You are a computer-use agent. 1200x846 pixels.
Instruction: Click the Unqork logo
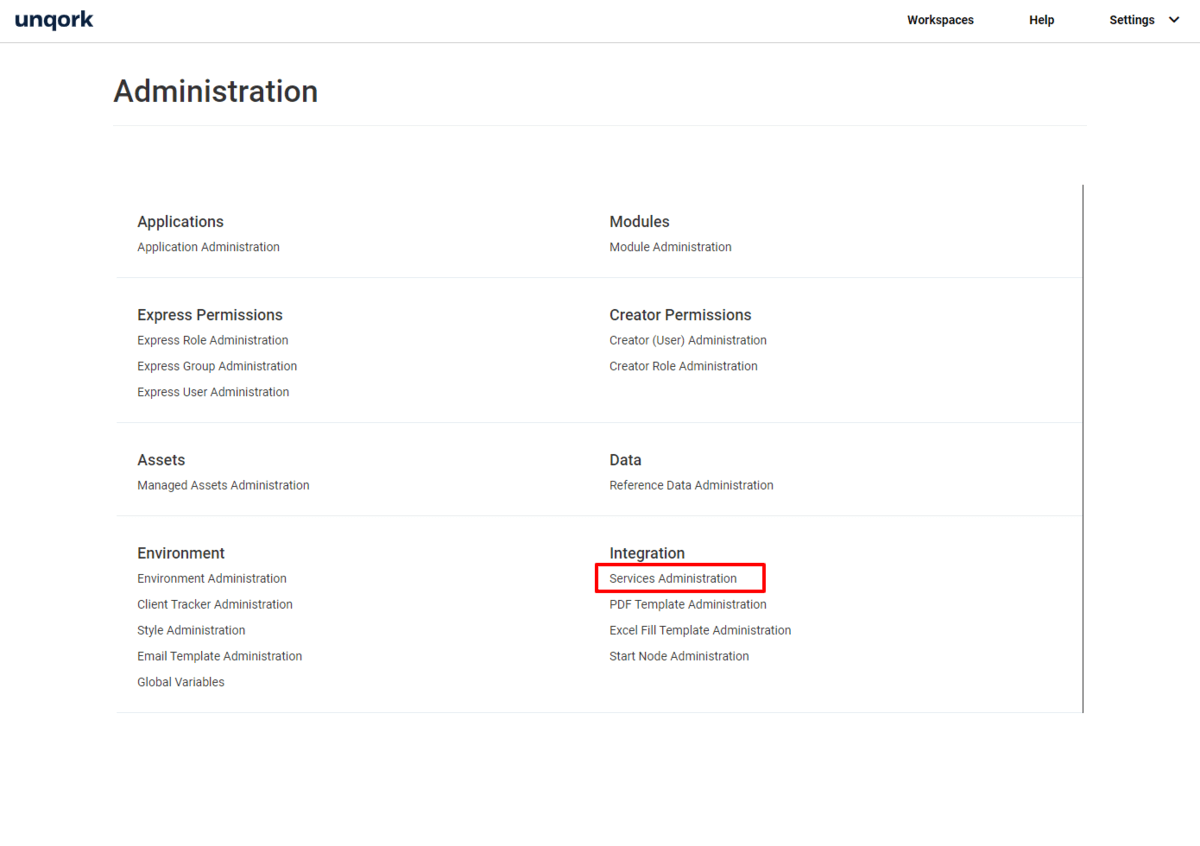[54, 20]
